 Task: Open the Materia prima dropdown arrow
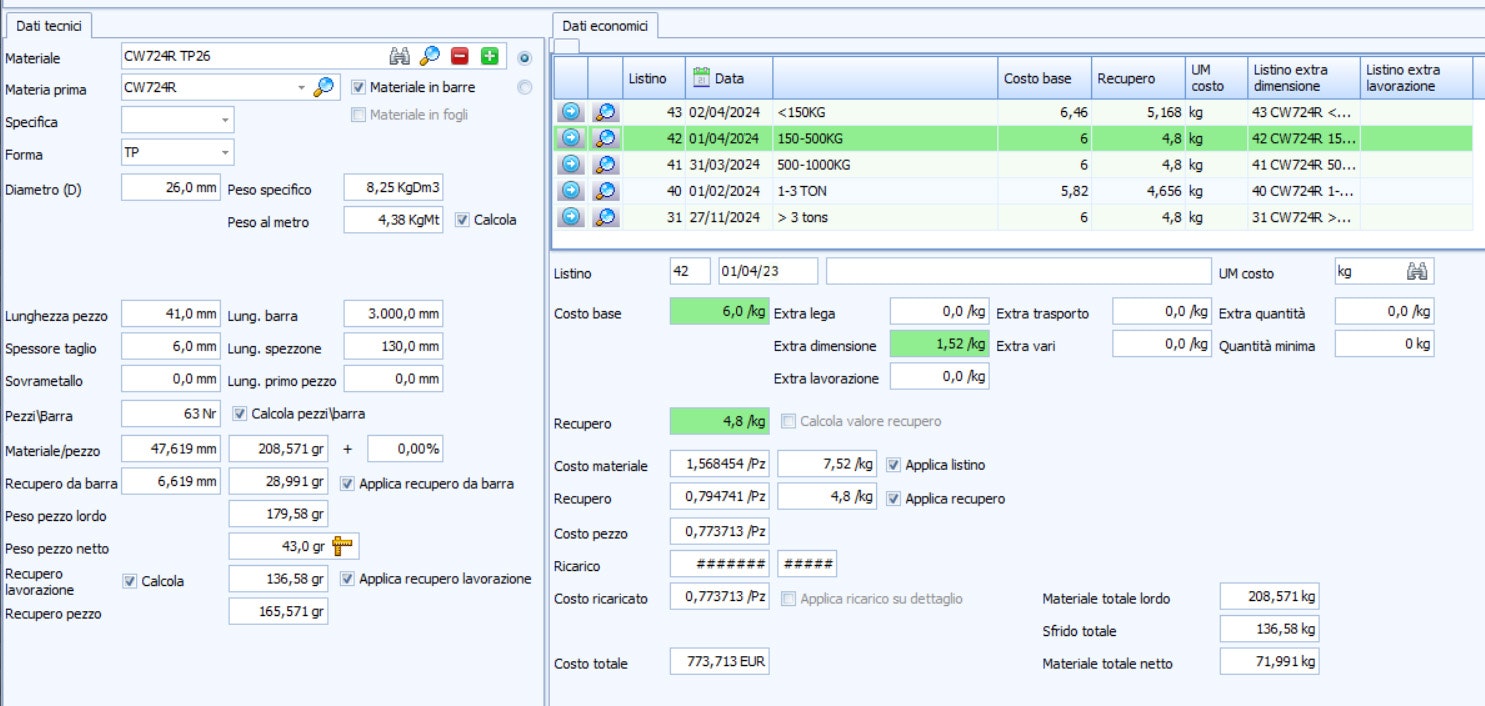[x=301, y=88]
